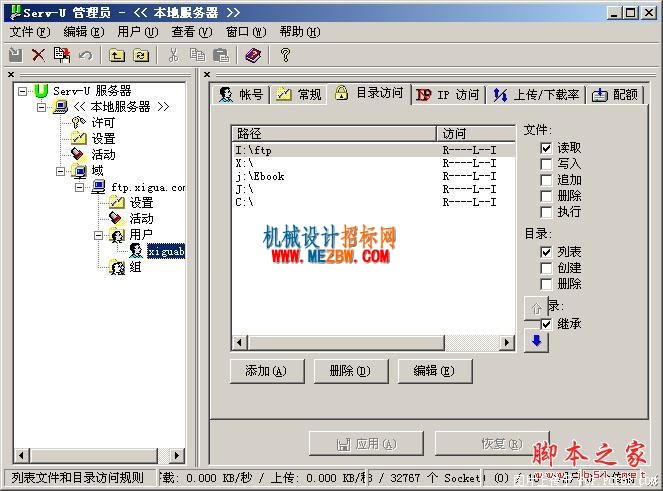Open the 编辑(E) menu
Screen dimensions: 663x491
[x=84, y=32]
